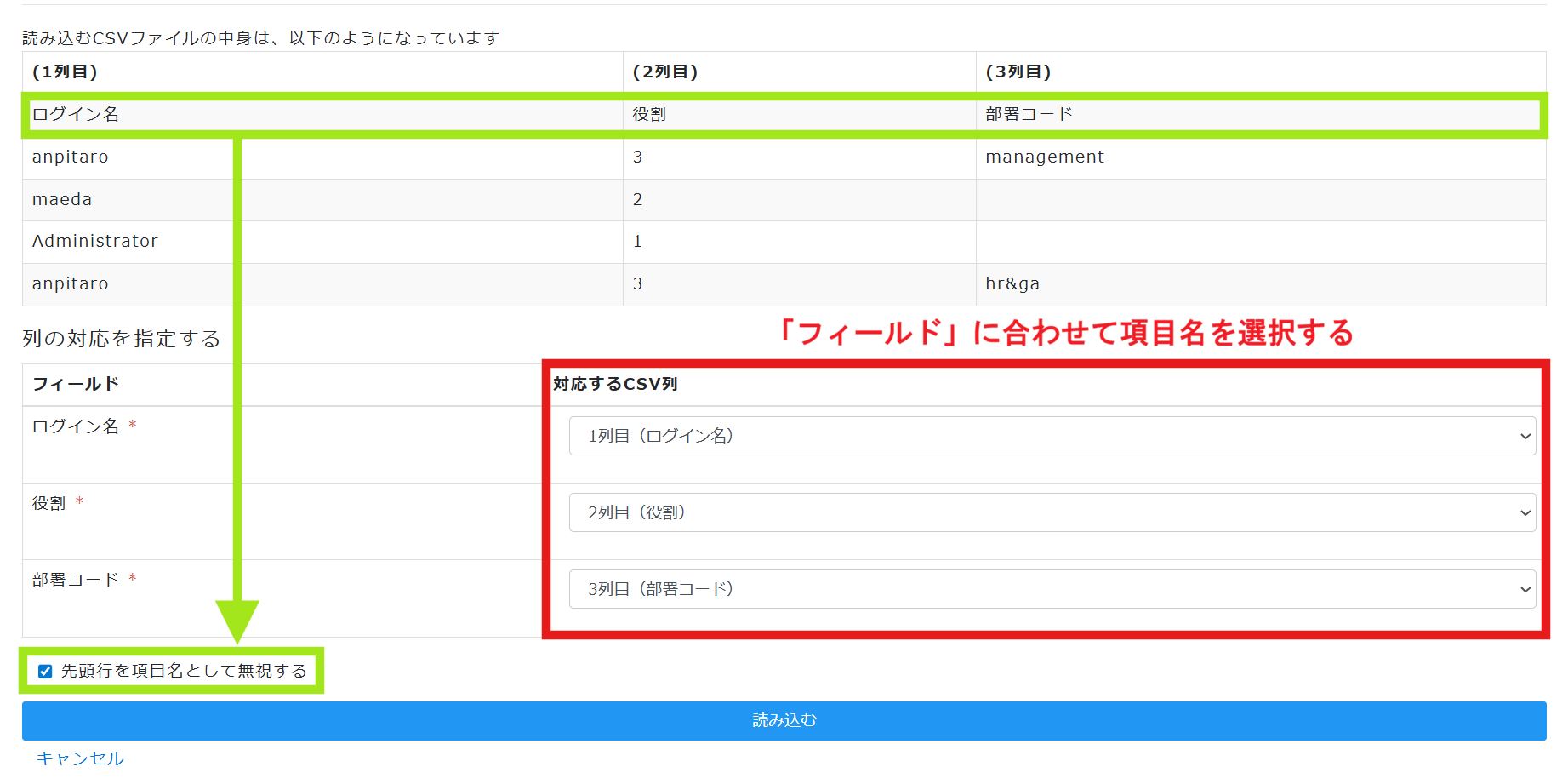Open the login name CSV column dropdown

tap(1052, 436)
